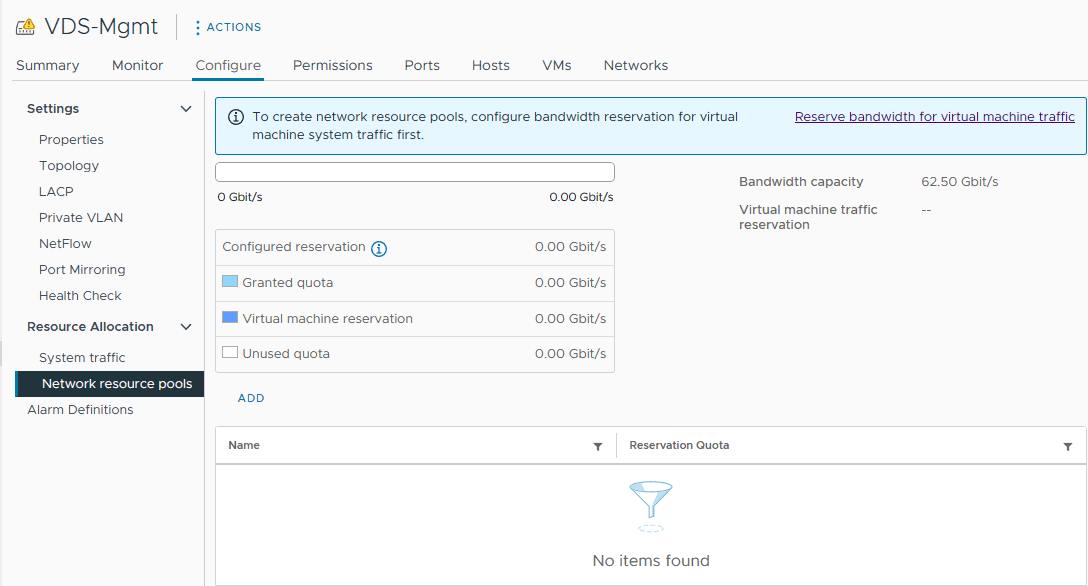This screenshot has width=1088, height=586.
Task: Open the Topology settings page
Action: (69, 165)
